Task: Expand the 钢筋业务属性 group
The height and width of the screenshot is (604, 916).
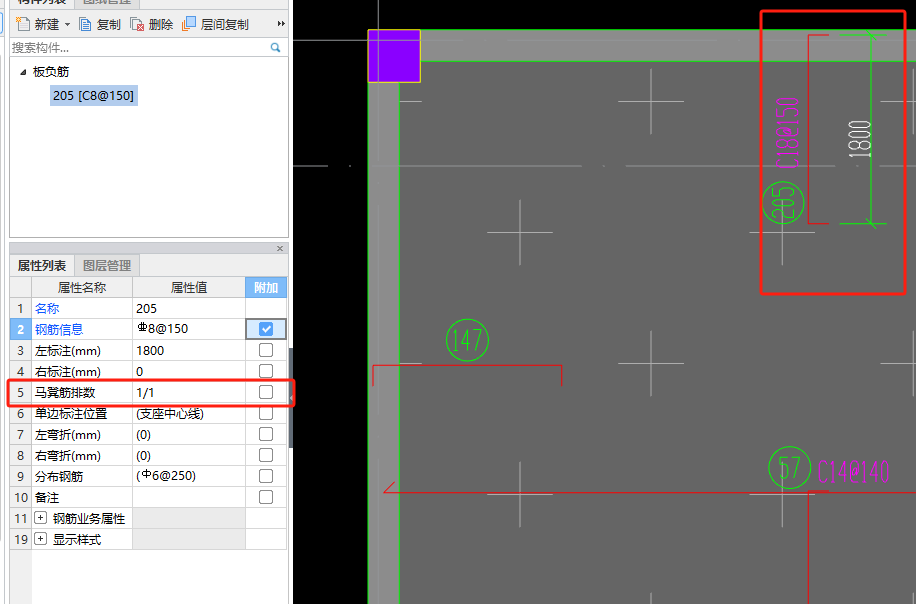Action: [40, 518]
